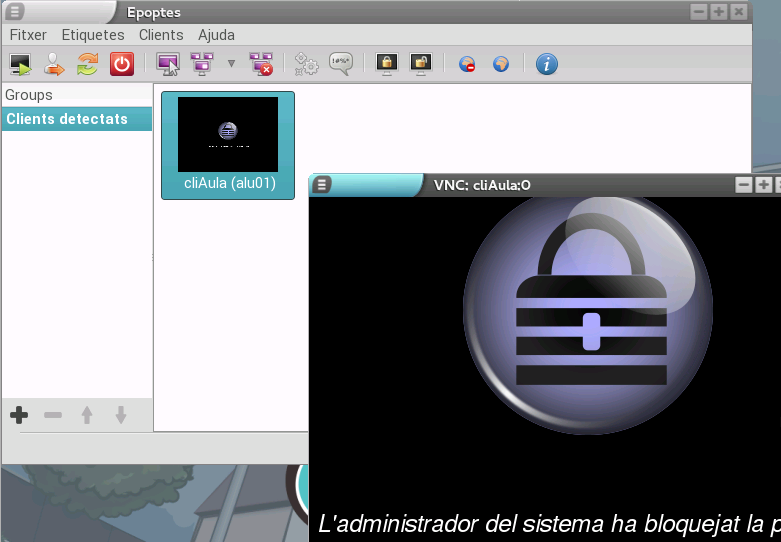Start broadcasting the screen to clients

coord(202,64)
